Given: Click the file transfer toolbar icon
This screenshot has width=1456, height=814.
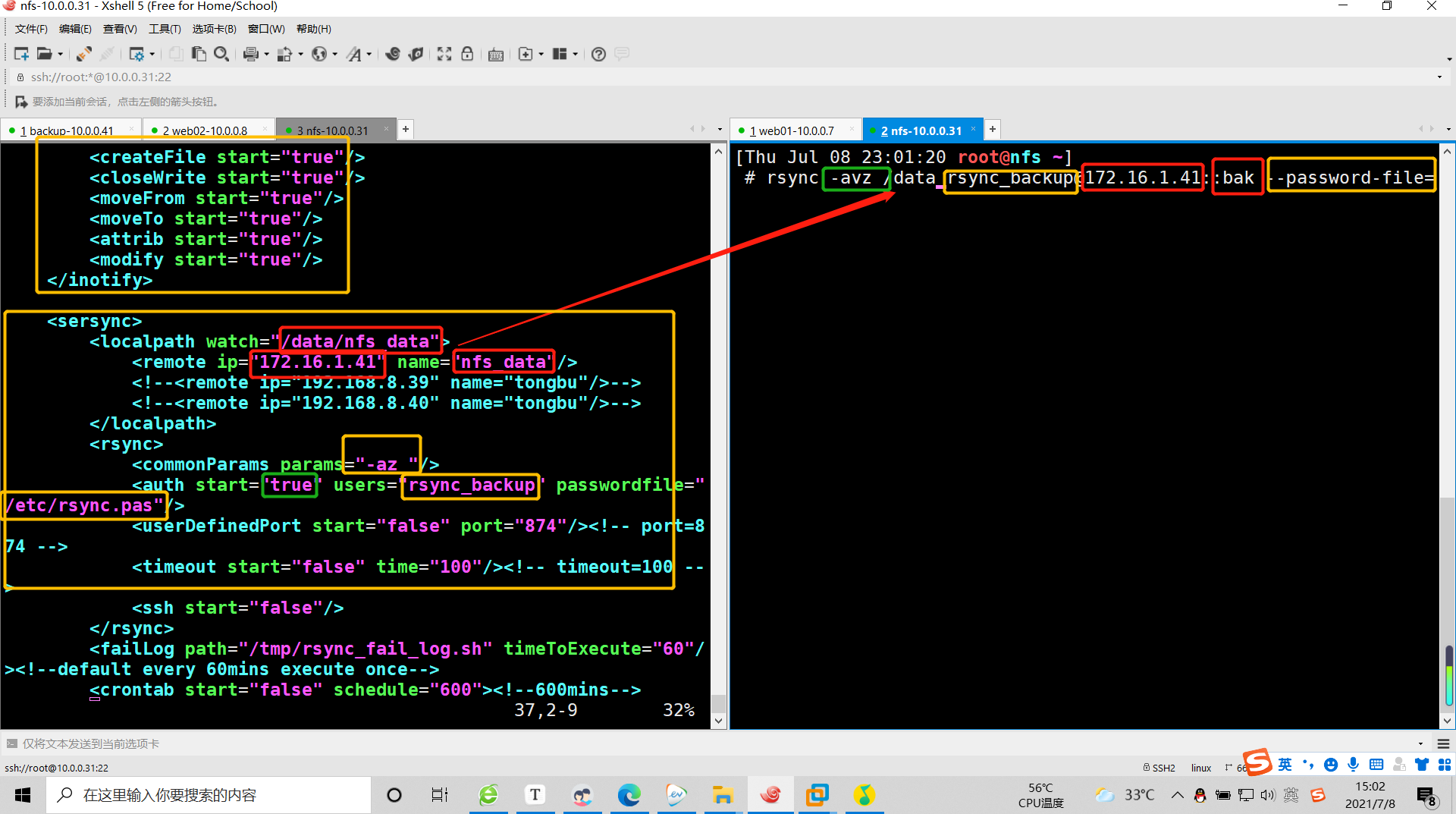Looking at the screenshot, I should click(x=284, y=54).
